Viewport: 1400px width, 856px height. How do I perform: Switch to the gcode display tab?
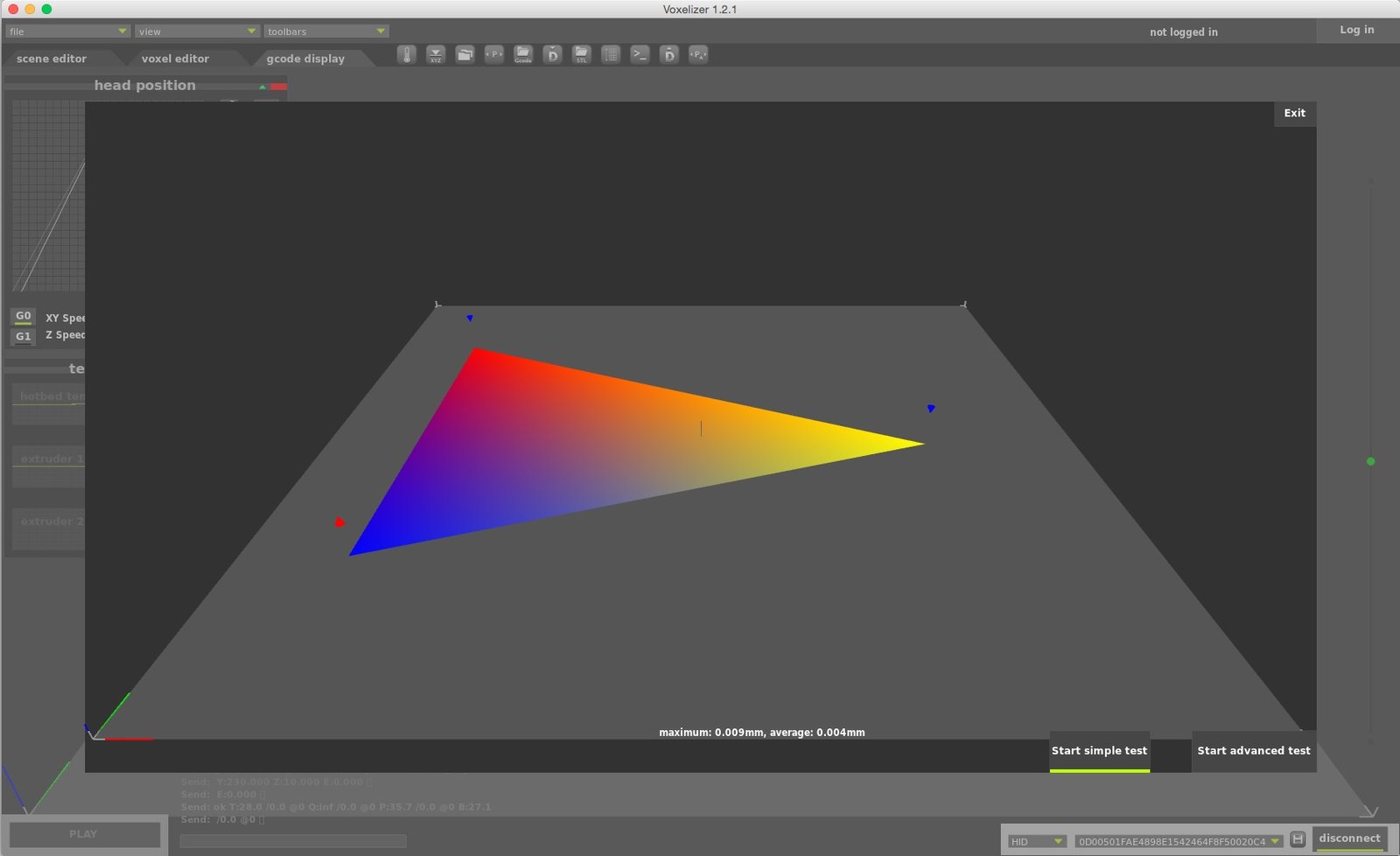pos(305,59)
